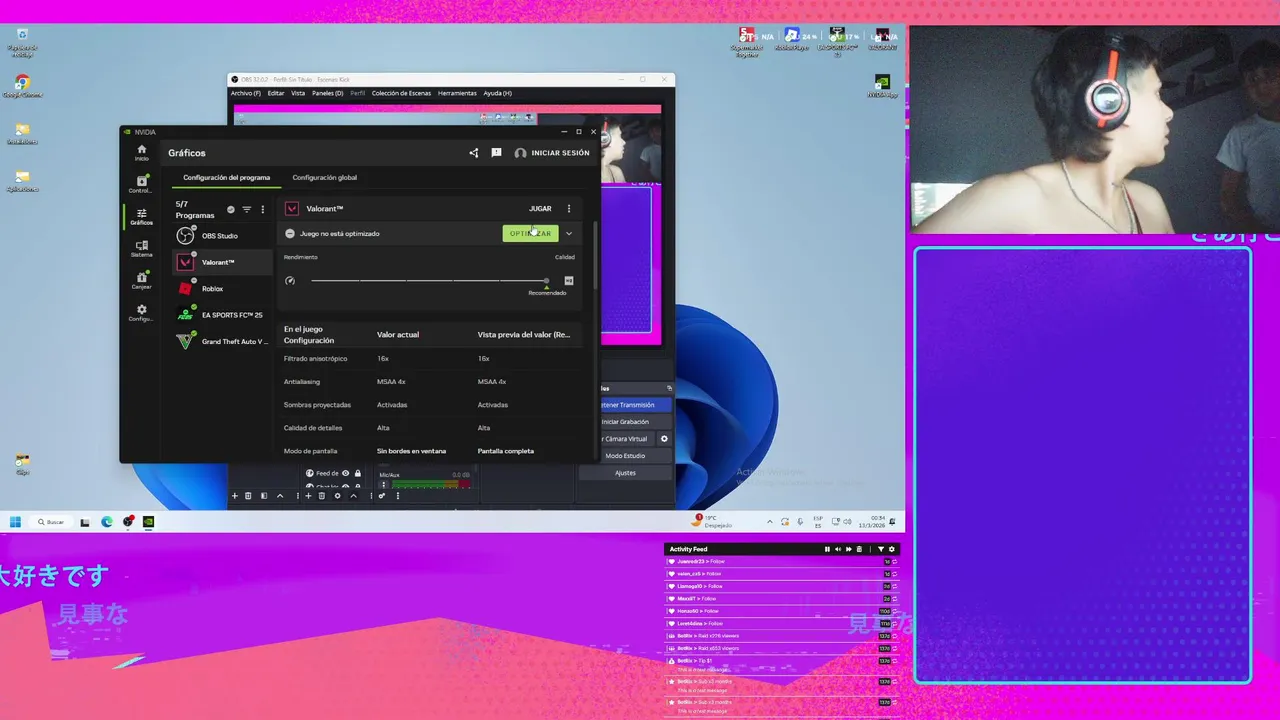The height and width of the screenshot is (720, 1280).
Task: Replay the Juanedr23 Follow alert
Action: pyautogui.click(x=894, y=562)
